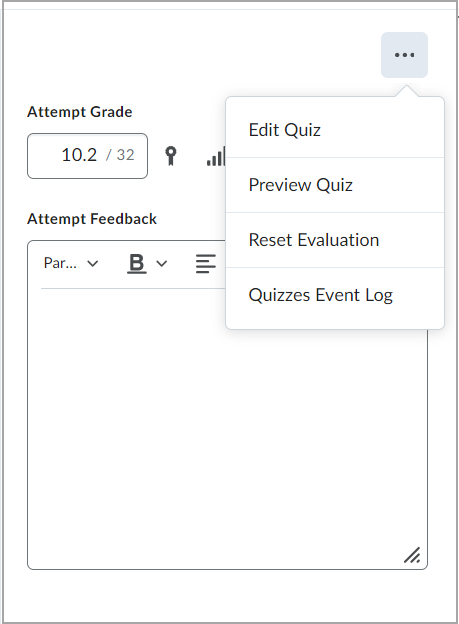Open the attempt statistics bar-chart icon
This screenshot has width=459, height=624.
click(216, 156)
